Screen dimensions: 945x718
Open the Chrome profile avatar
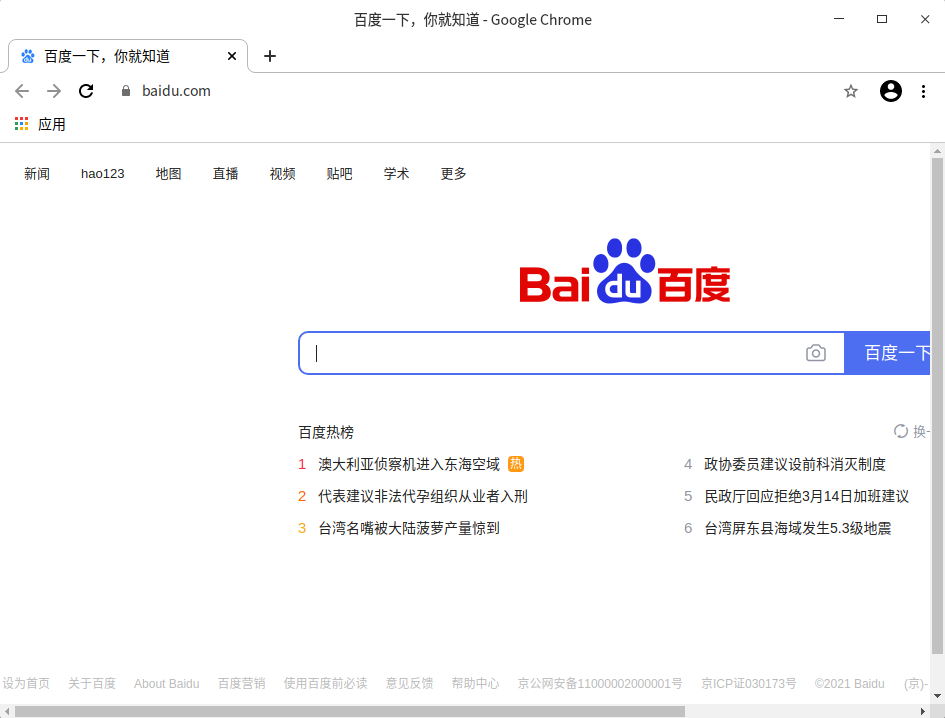(891, 91)
